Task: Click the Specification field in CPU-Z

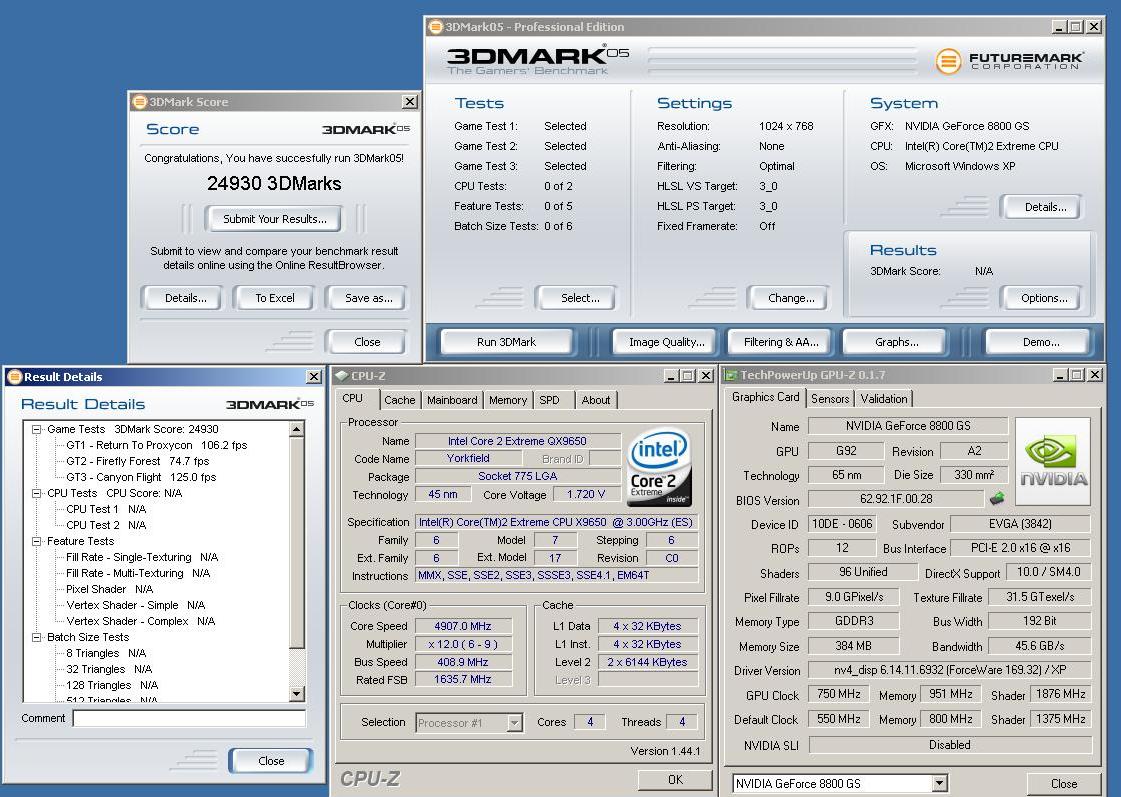Action: tap(555, 523)
